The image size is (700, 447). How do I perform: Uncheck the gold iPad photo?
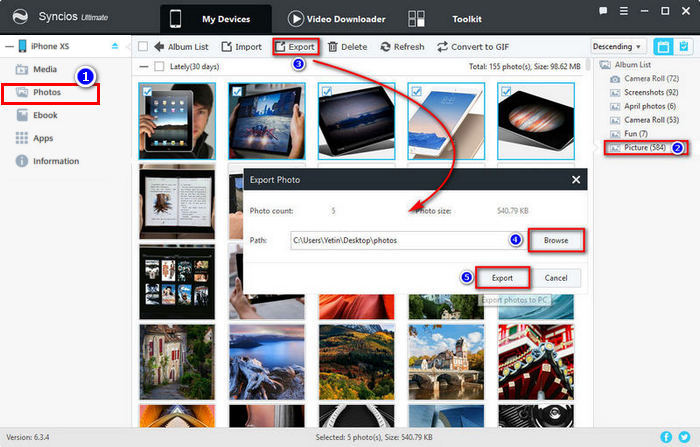417,91
